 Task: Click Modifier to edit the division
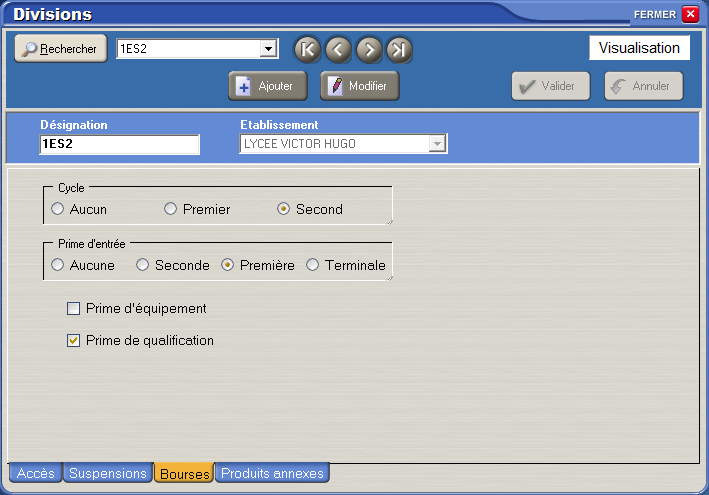pos(360,86)
